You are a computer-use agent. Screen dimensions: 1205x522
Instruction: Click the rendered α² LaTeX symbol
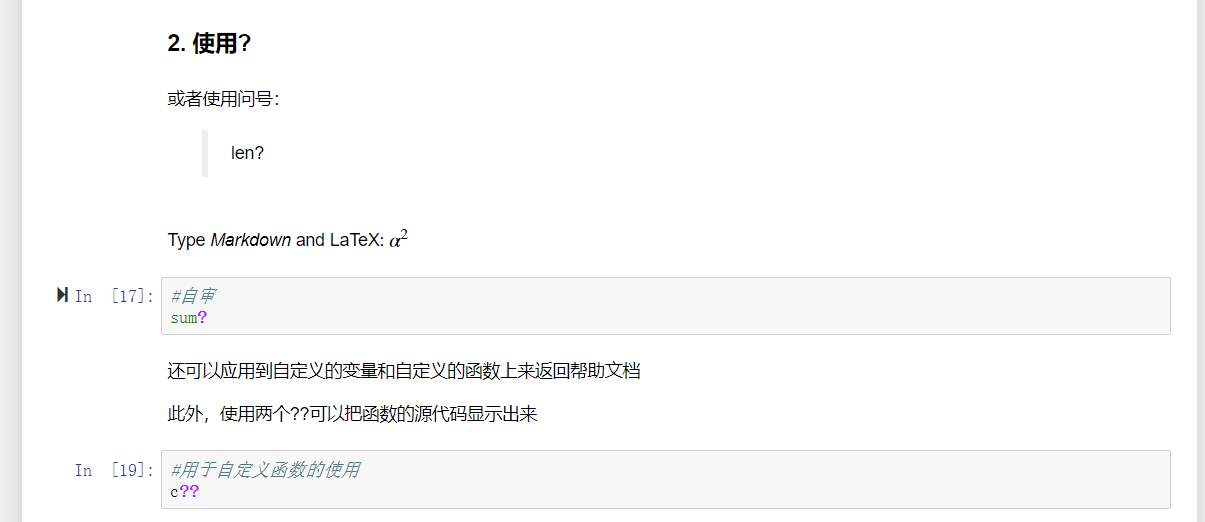point(398,239)
